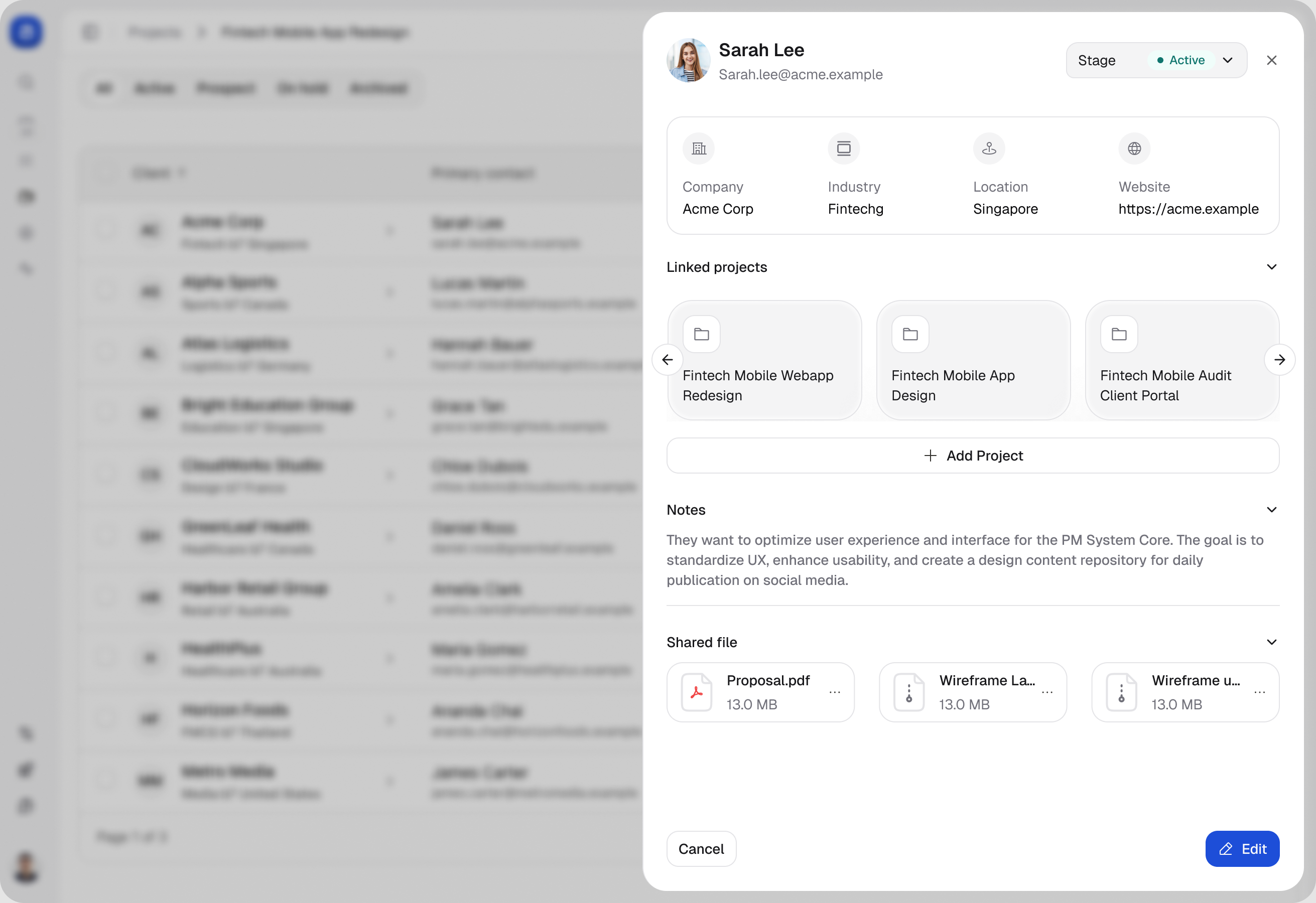Collapse the Notes section
Screen dimensions: 1316x903
(x=1271, y=510)
